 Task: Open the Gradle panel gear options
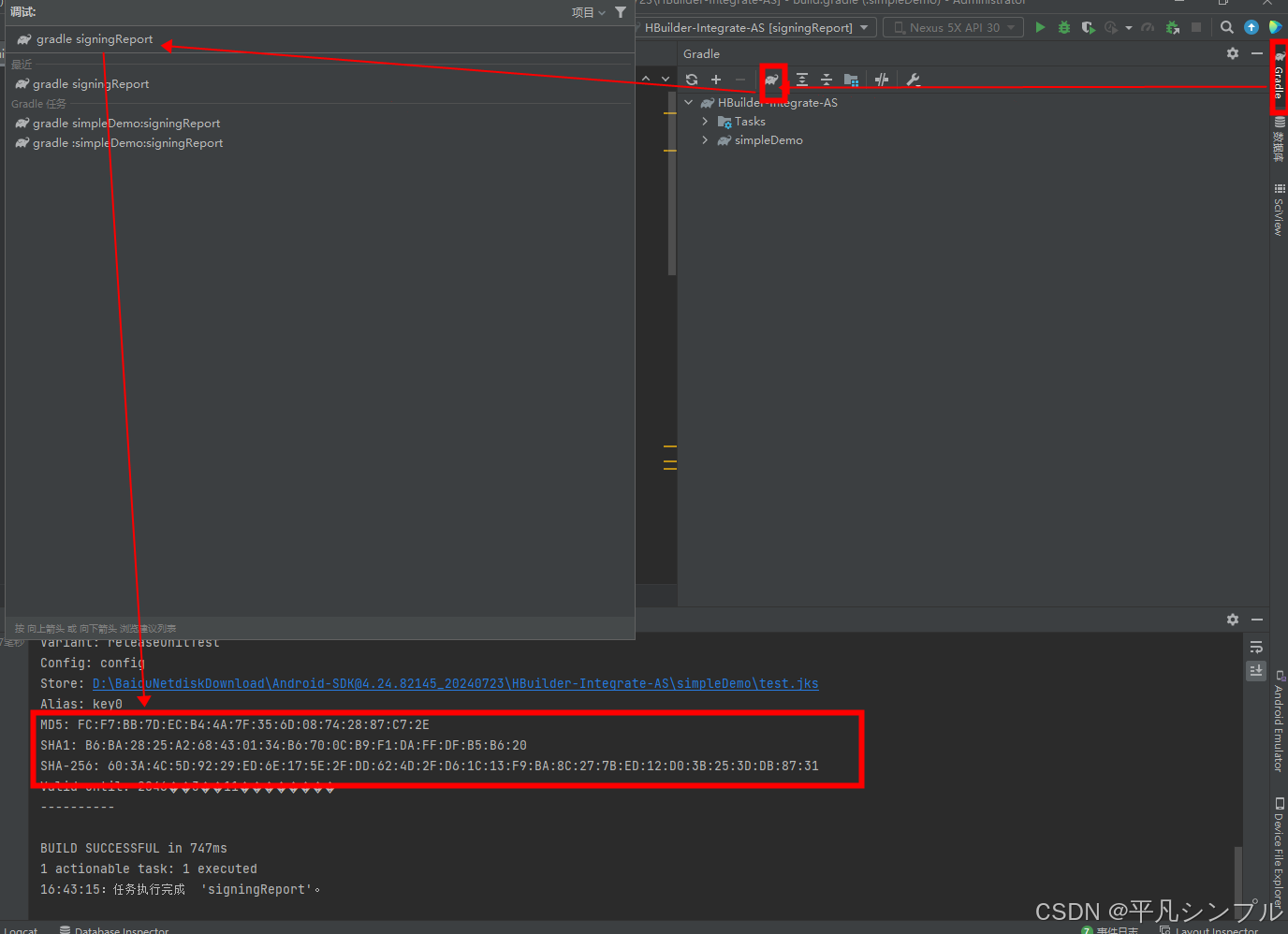pos(1233,53)
